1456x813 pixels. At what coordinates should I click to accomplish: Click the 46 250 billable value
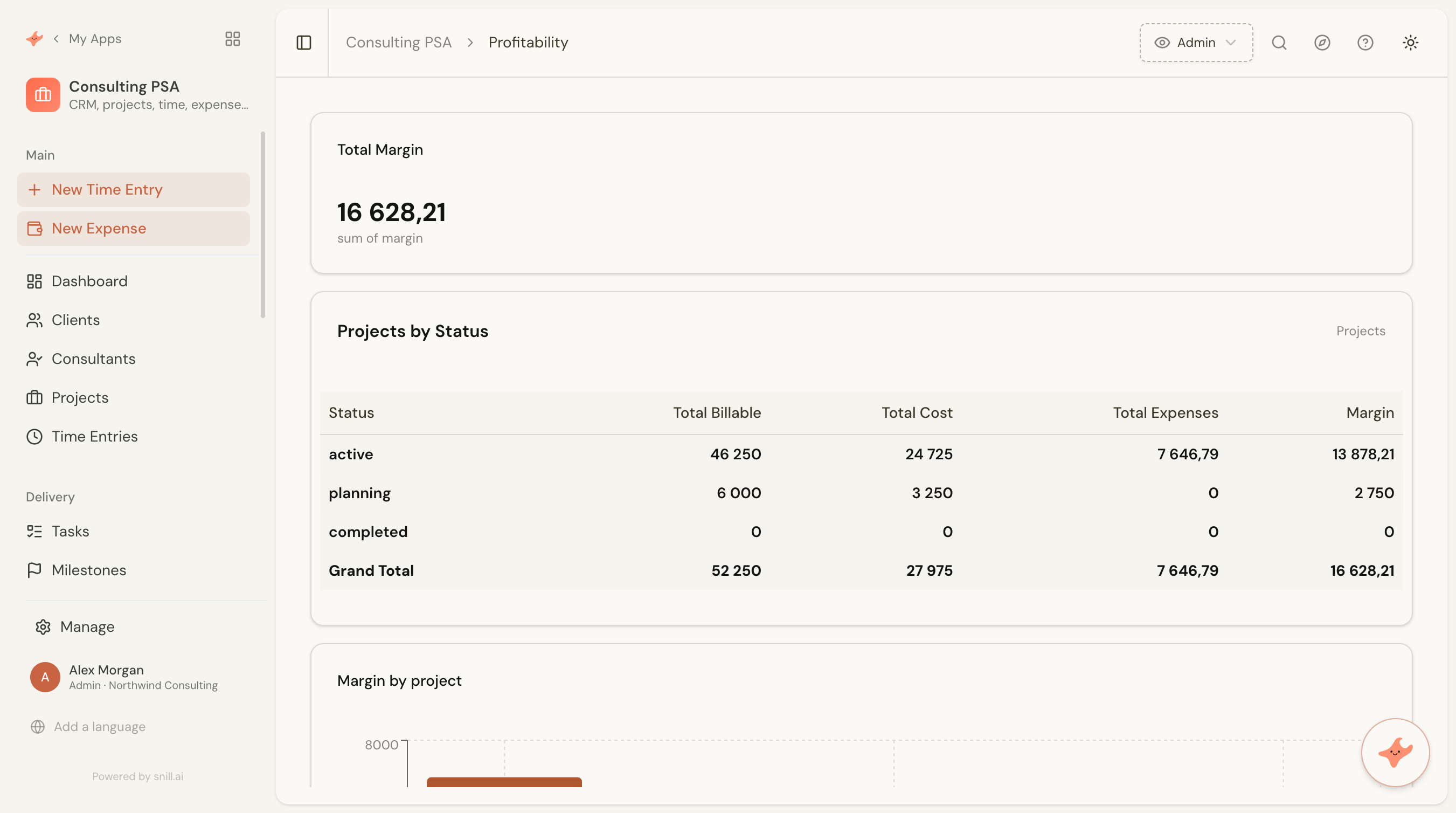point(736,454)
